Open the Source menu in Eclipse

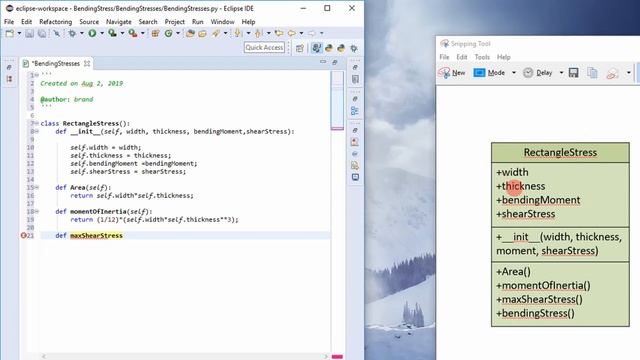[89, 22]
